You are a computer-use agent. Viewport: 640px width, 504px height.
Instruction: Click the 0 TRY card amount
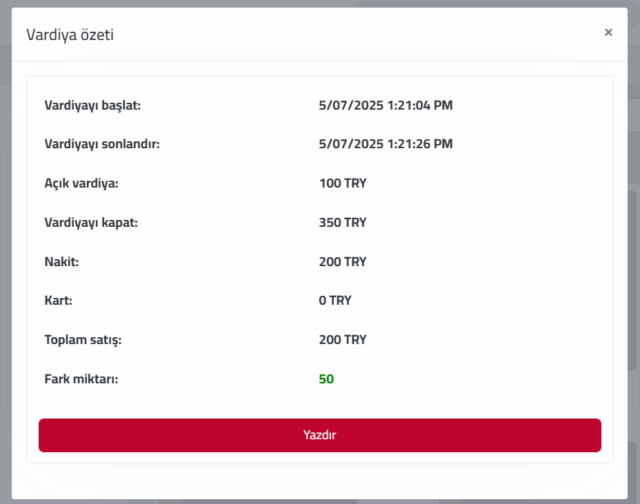[335, 300]
